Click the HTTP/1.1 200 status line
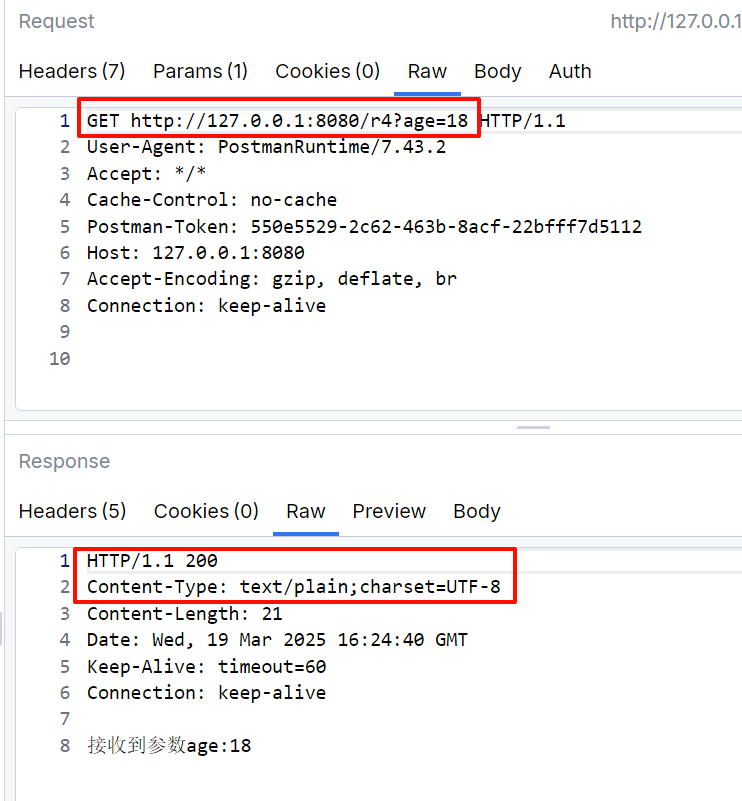This screenshot has height=801, width=742. tap(152, 561)
